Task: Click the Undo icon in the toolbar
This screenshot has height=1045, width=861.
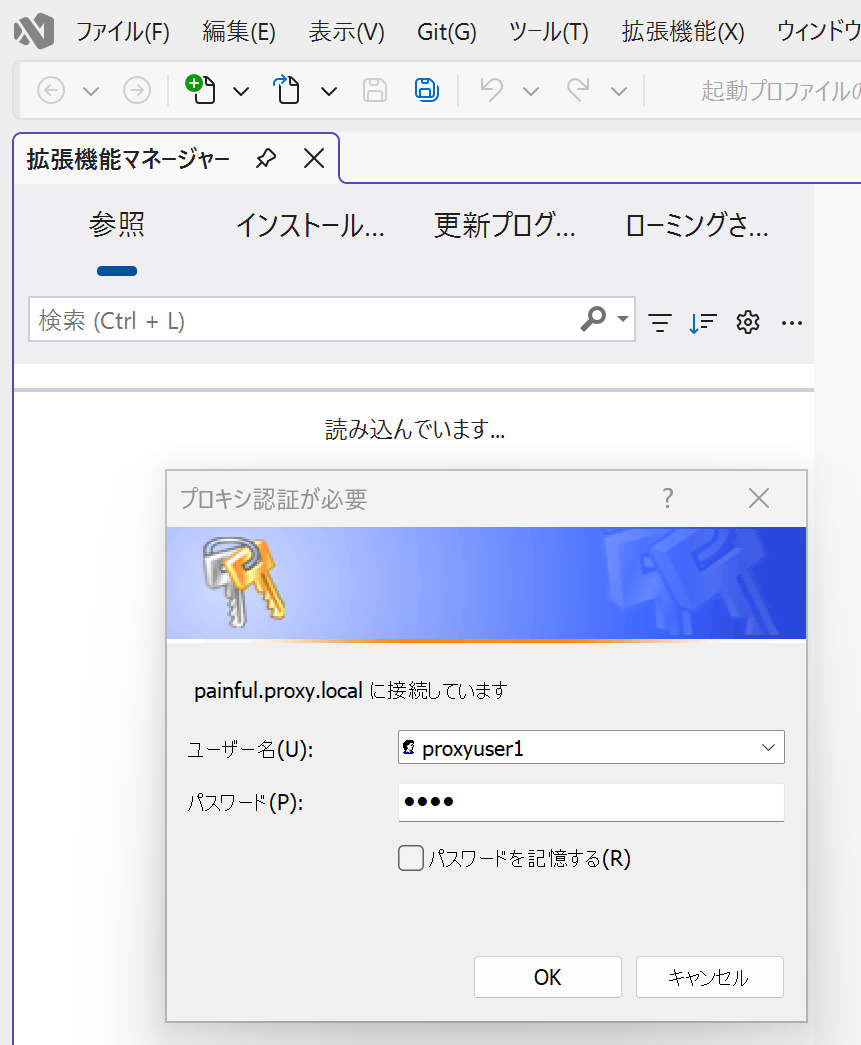Action: click(x=489, y=89)
